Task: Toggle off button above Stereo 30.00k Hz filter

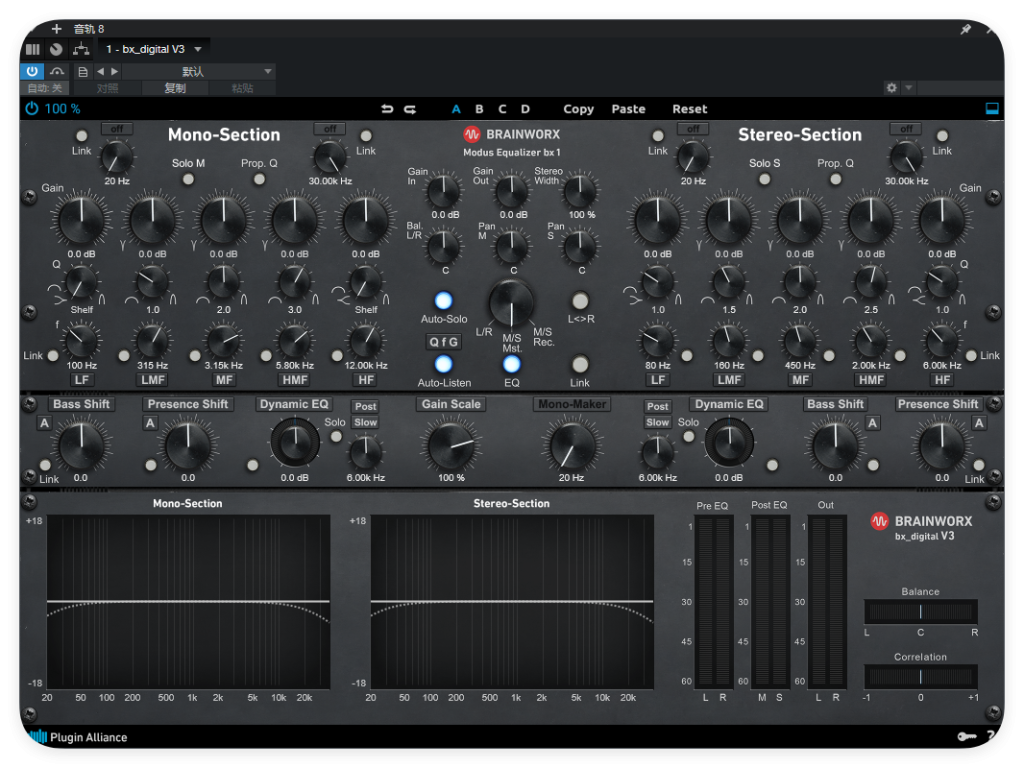Action: (906, 129)
